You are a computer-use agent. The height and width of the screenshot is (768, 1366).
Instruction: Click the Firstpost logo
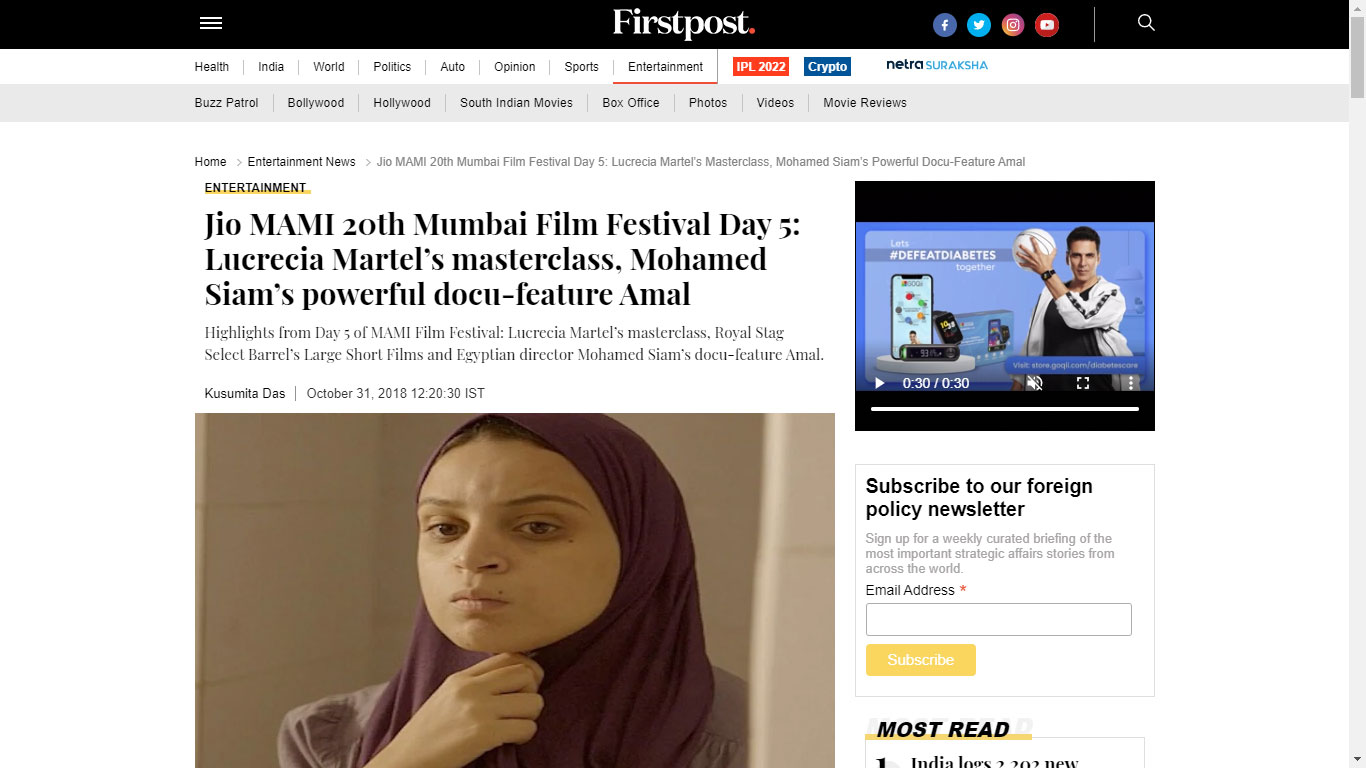[x=683, y=23]
